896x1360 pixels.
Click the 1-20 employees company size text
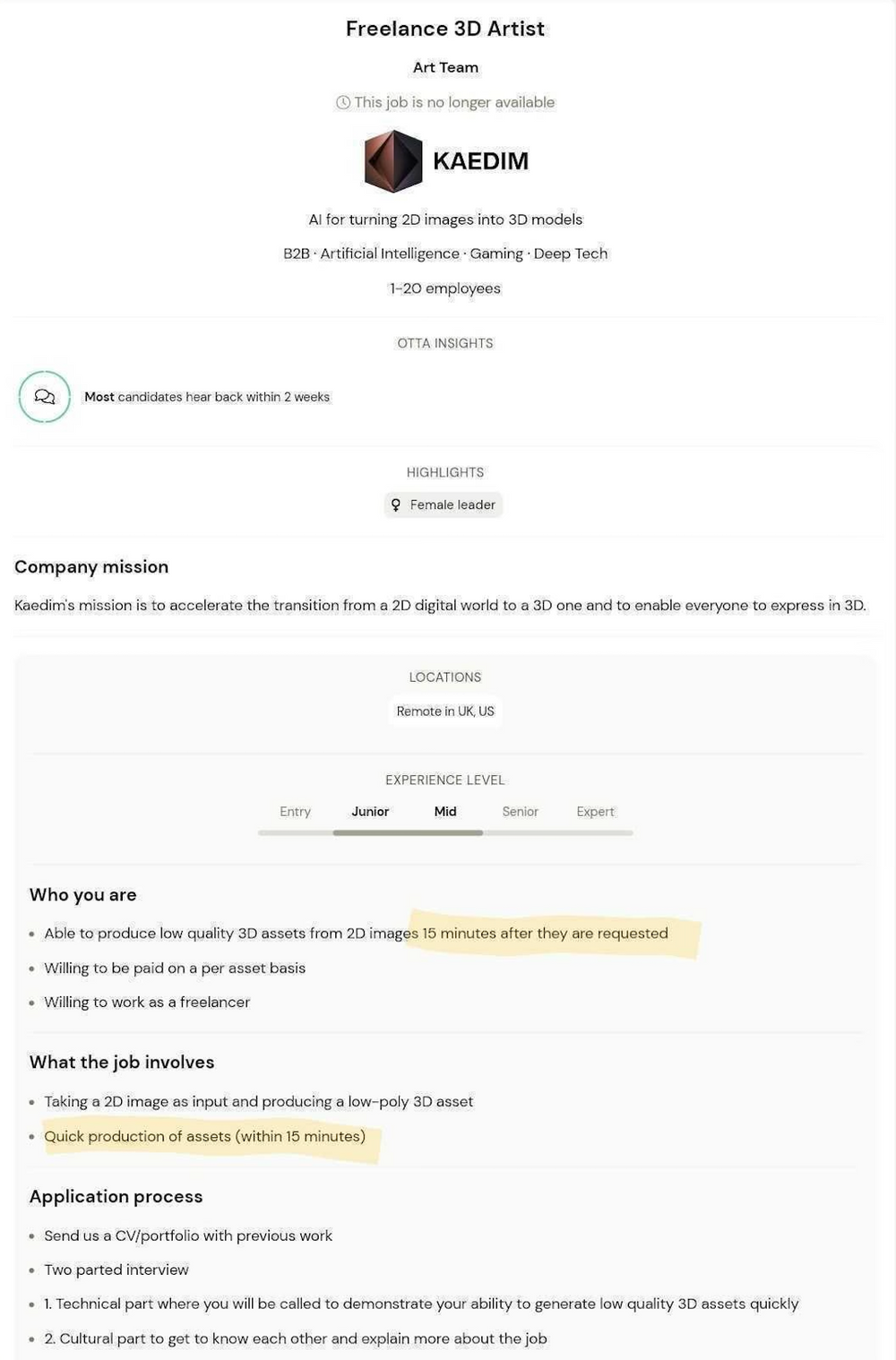[445, 288]
